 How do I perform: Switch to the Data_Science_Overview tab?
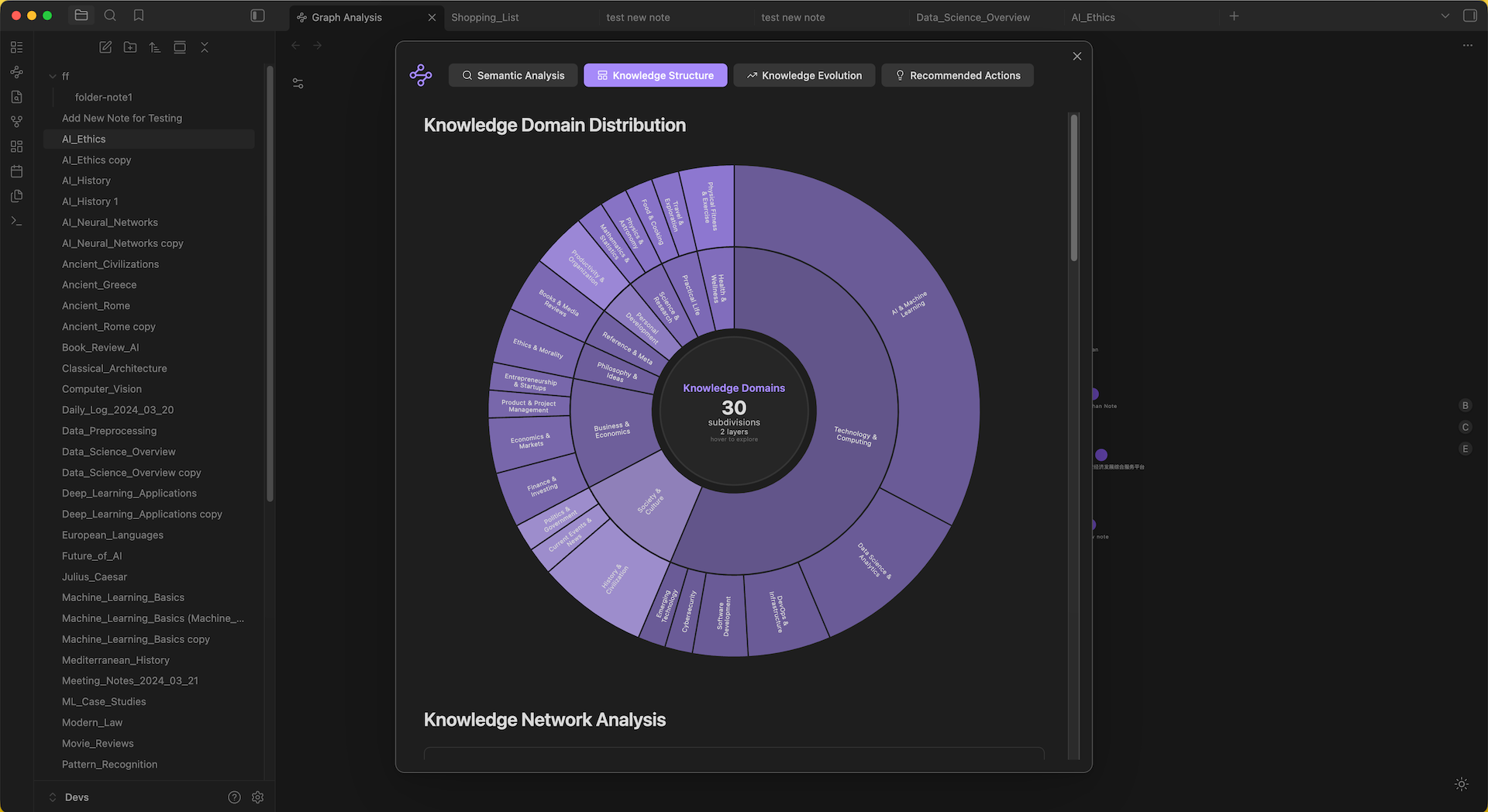[973, 17]
